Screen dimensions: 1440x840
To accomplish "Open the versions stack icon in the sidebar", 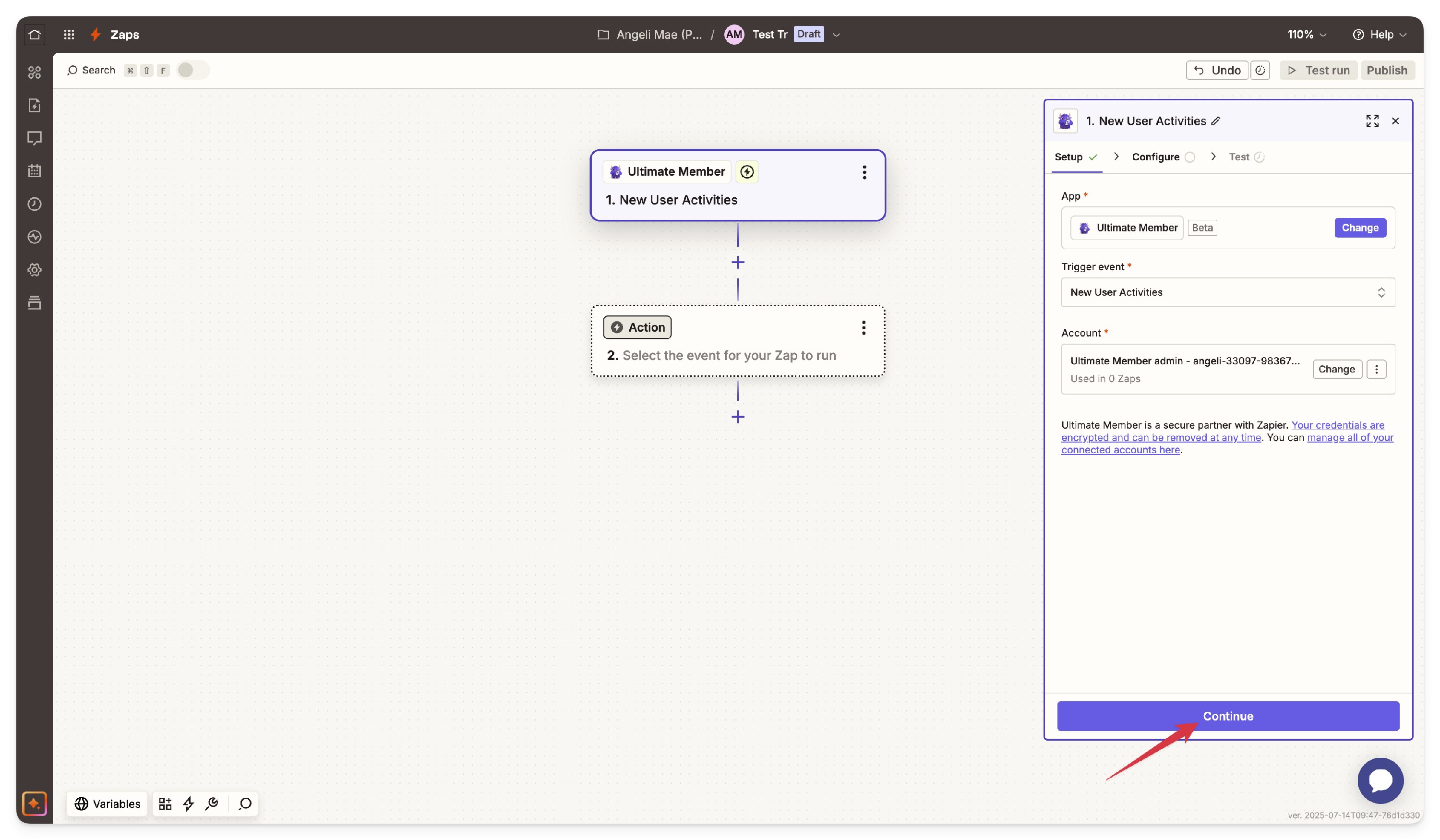I will click(x=34, y=302).
